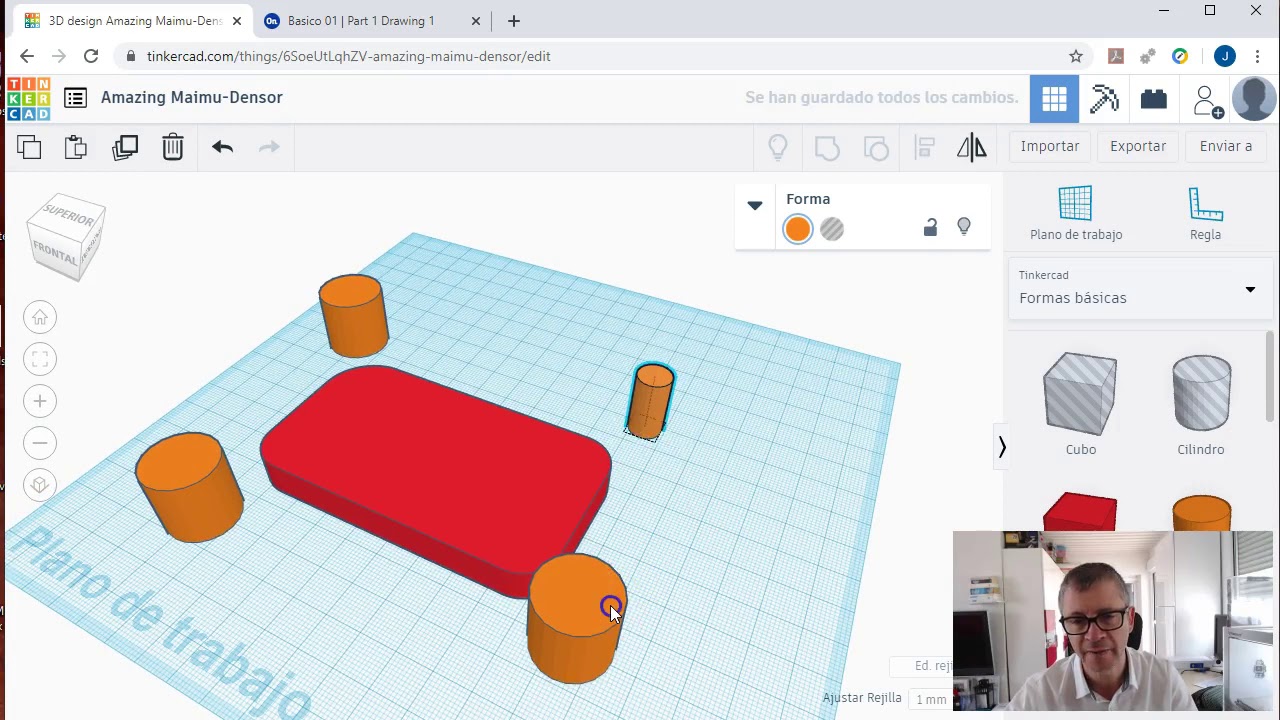Bookmark this page with the star icon
This screenshot has height=720, width=1280.
point(1076,56)
